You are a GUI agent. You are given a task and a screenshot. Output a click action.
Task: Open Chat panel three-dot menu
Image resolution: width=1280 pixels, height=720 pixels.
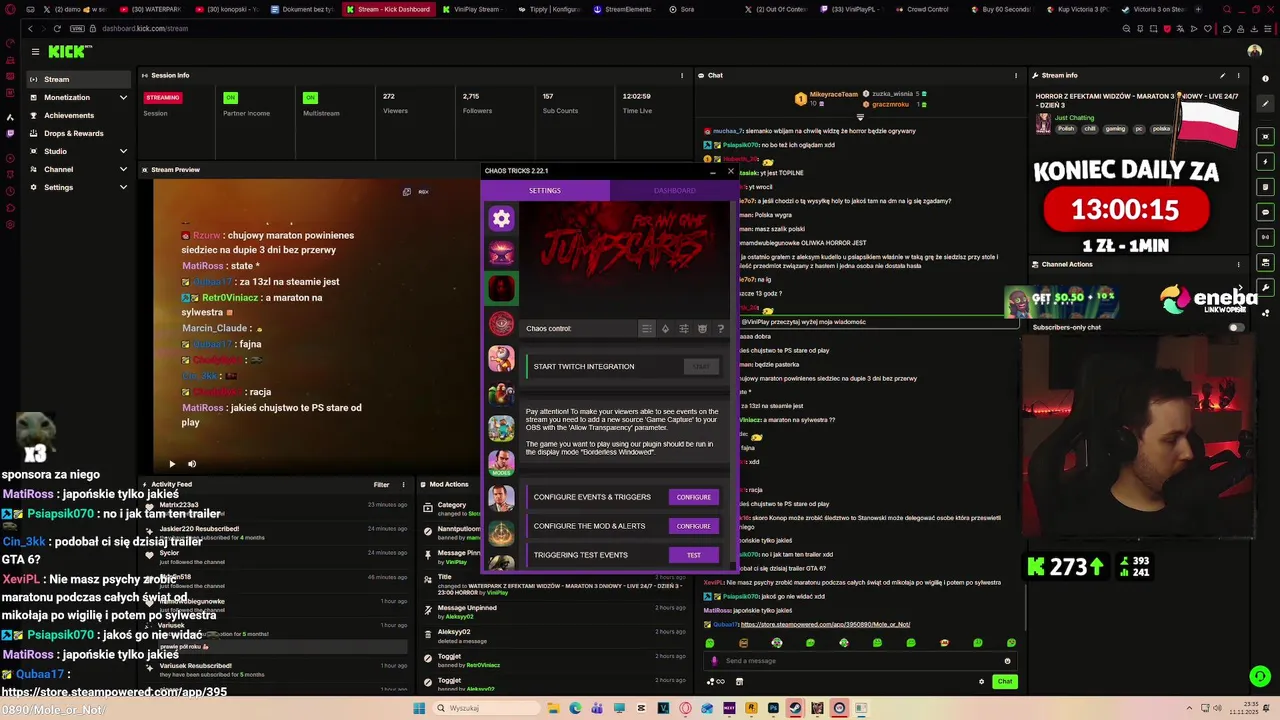1016,75
